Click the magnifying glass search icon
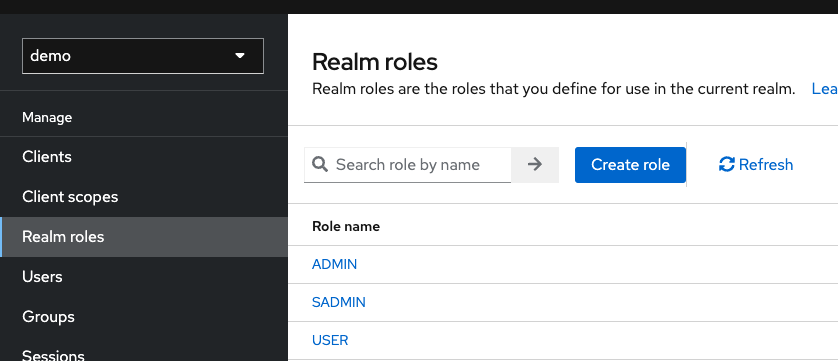 coord(320,164)
